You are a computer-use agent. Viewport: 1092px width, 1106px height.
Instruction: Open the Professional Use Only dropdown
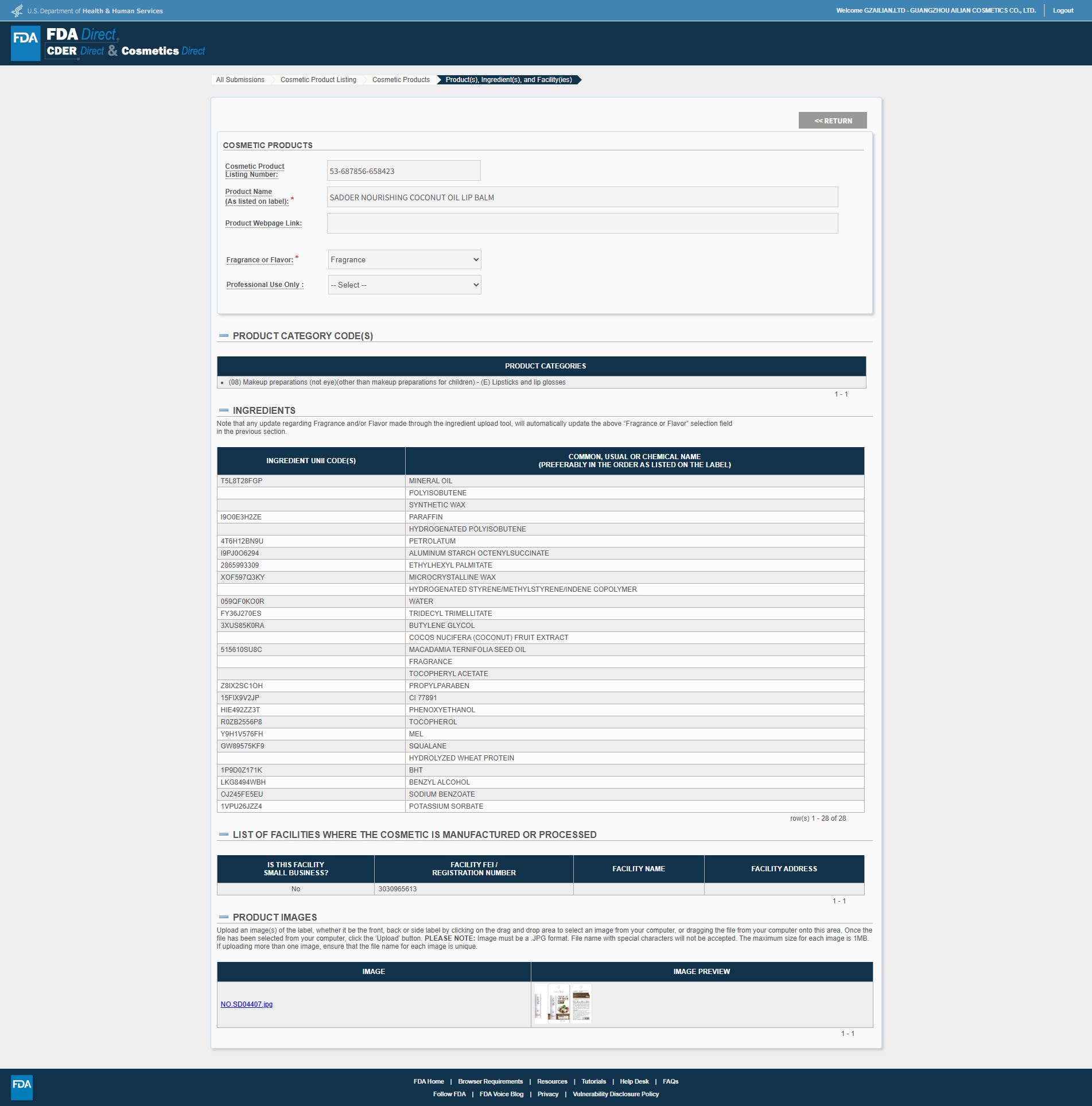(x=404, y=285)
